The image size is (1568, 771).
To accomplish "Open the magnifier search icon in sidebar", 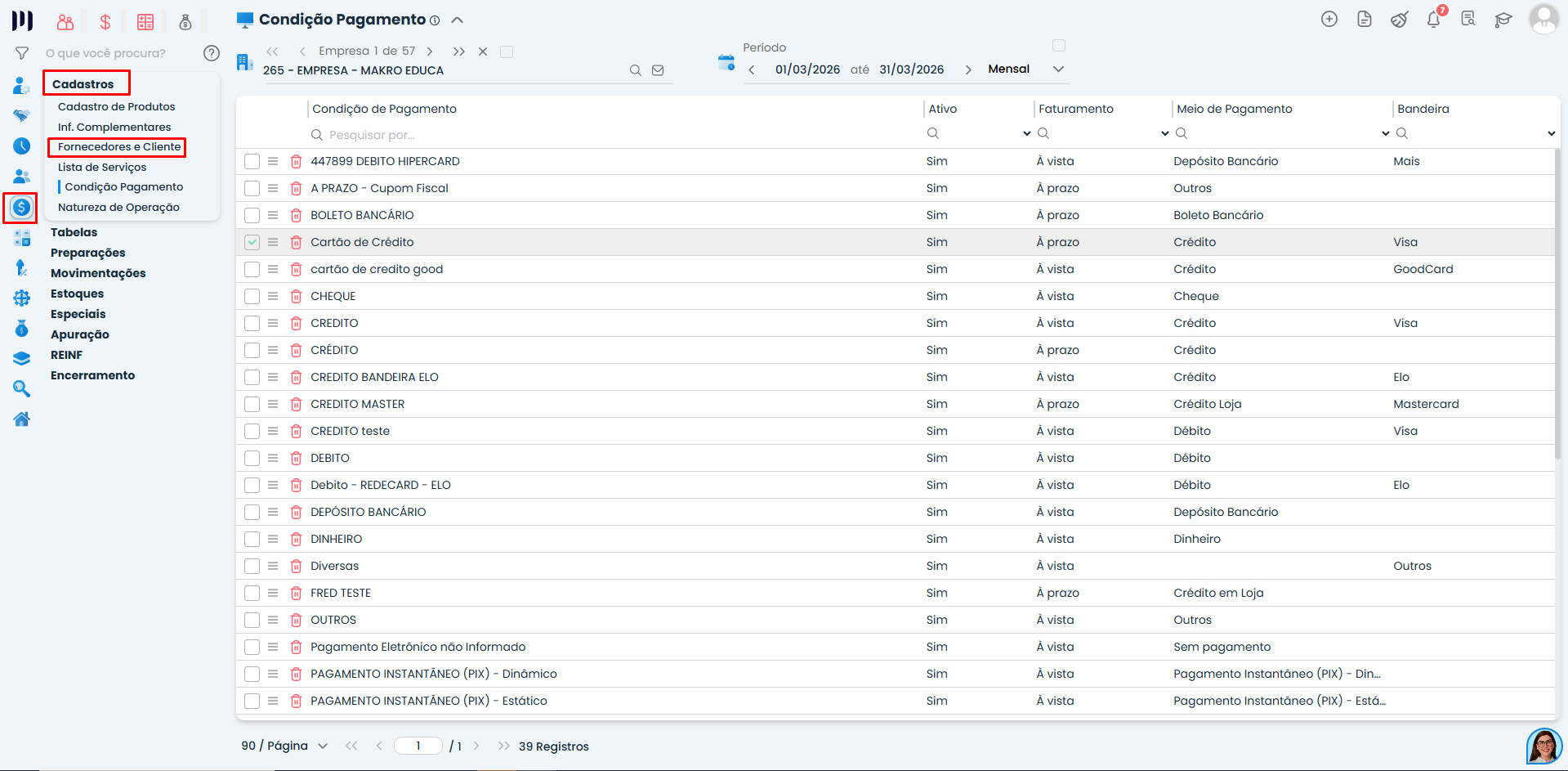I will tap(20, 388).
